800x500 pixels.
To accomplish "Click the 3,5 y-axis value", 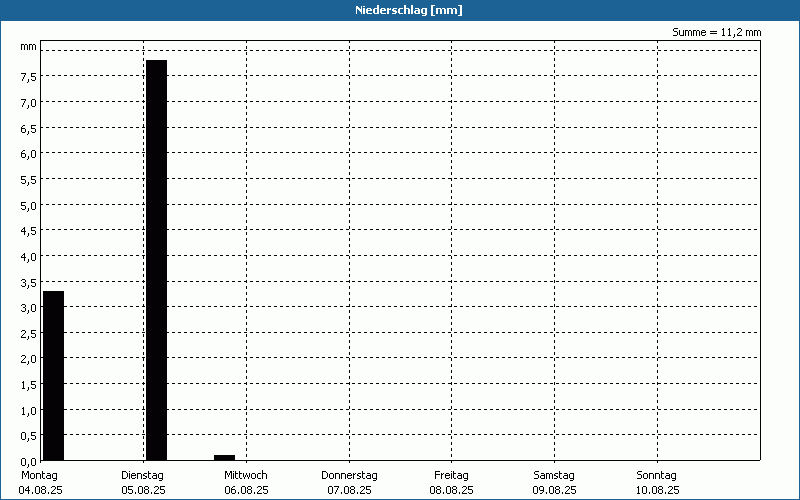I will point(29,282).
